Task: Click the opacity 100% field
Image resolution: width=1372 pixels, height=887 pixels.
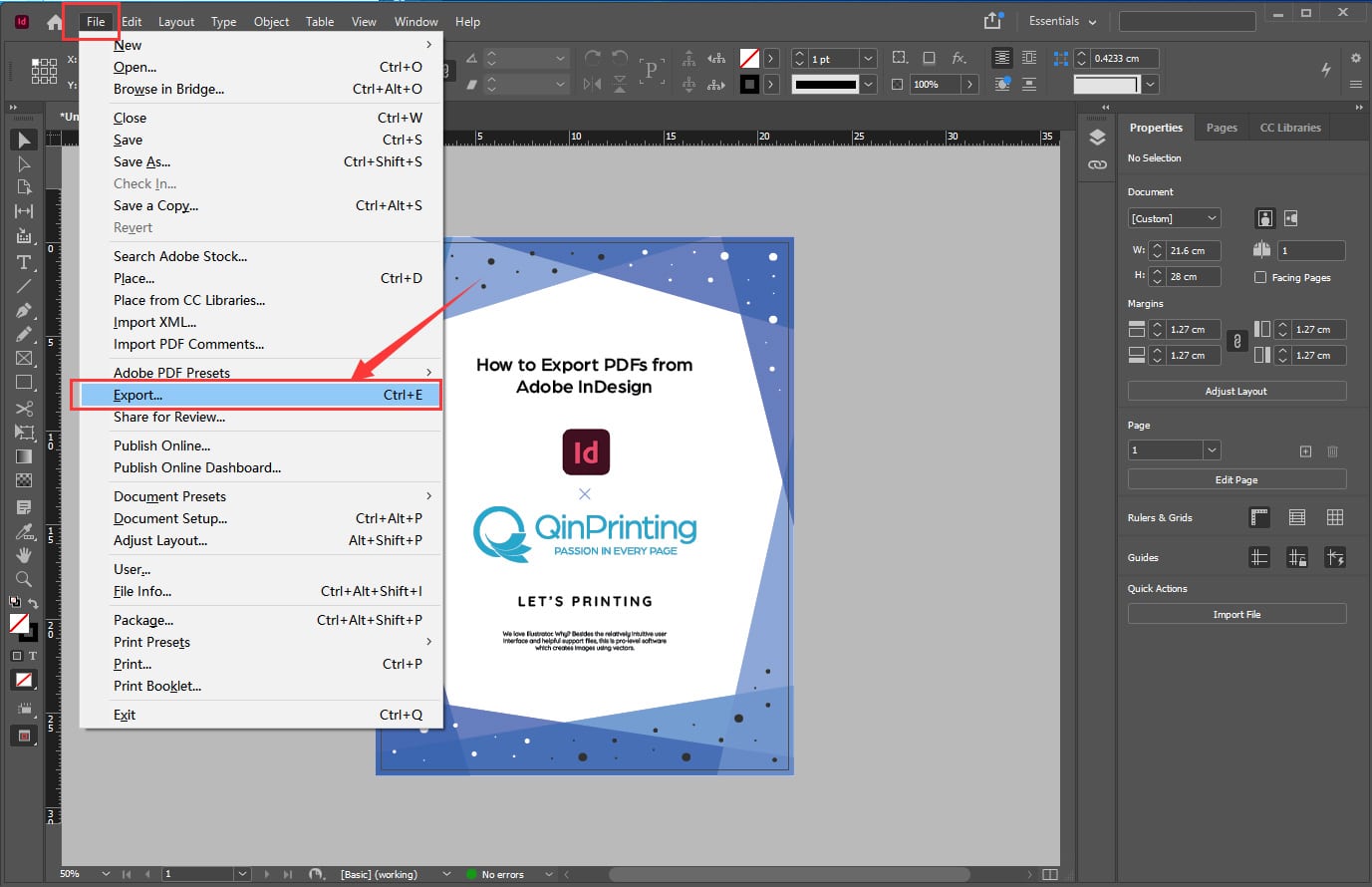Action: [x=935, y=85]
